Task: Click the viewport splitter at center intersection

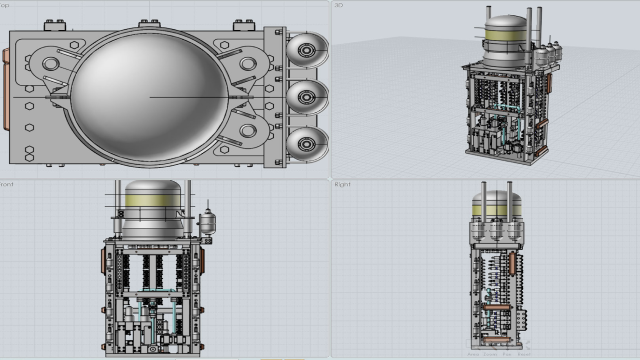Action: point(330,179)
